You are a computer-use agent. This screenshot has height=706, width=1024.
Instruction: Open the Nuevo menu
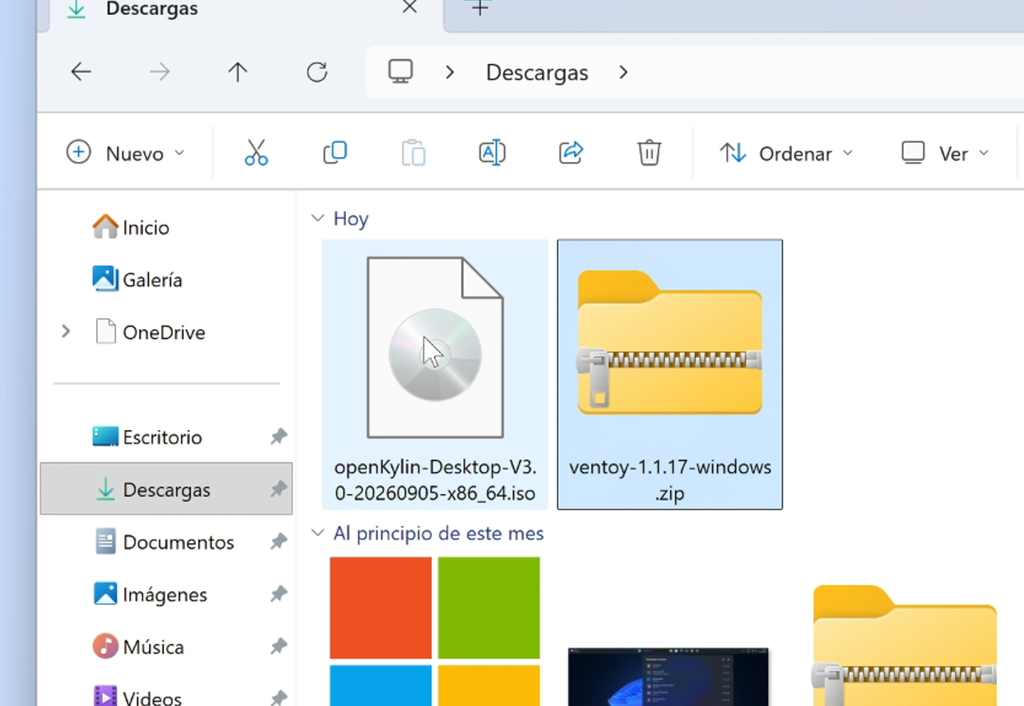pyautogui.click(x=125, y=153)
